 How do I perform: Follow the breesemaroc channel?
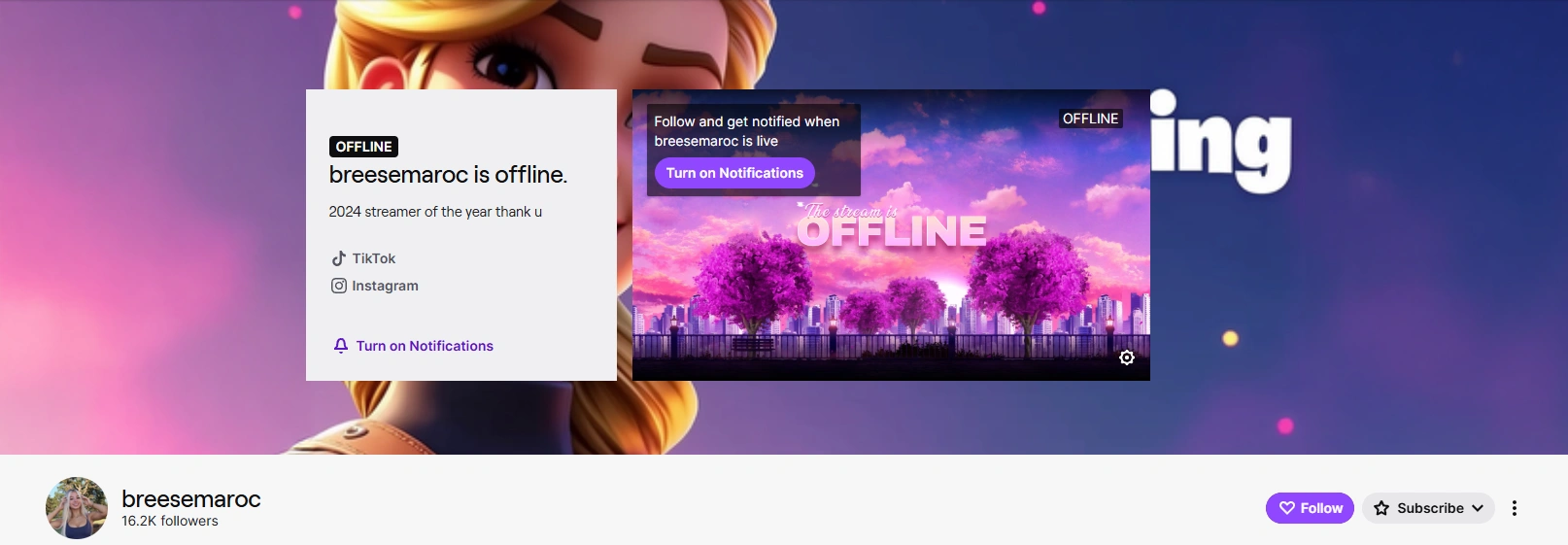pos(1310,508)
